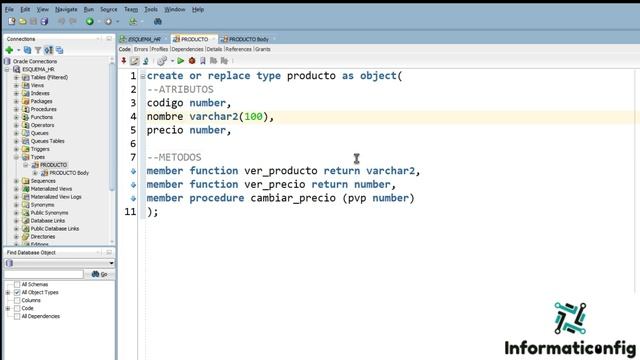Click line number 11 in the editor gutter
Image resolution: width=640 pixels, height=360 pixels.
(x=130, y=212)
